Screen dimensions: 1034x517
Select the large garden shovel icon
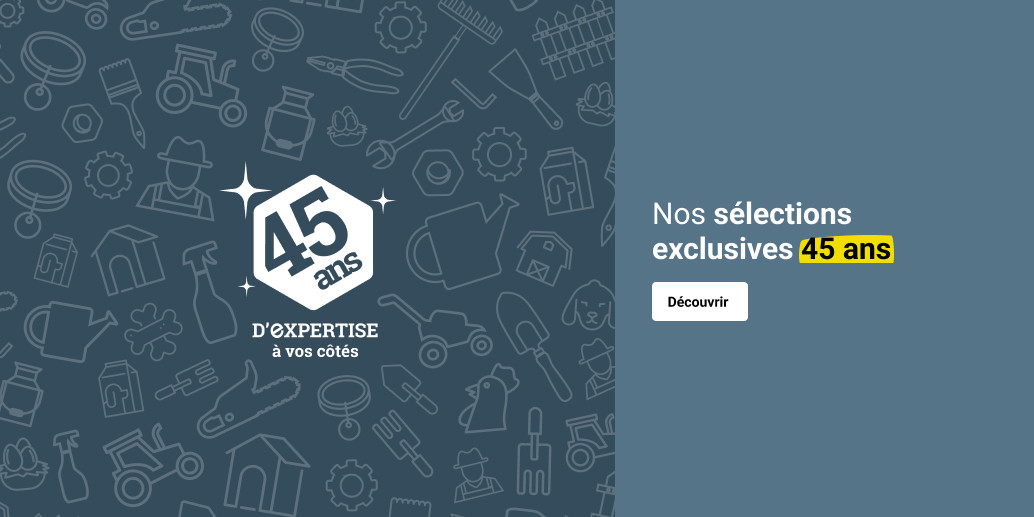coord(533,345)
